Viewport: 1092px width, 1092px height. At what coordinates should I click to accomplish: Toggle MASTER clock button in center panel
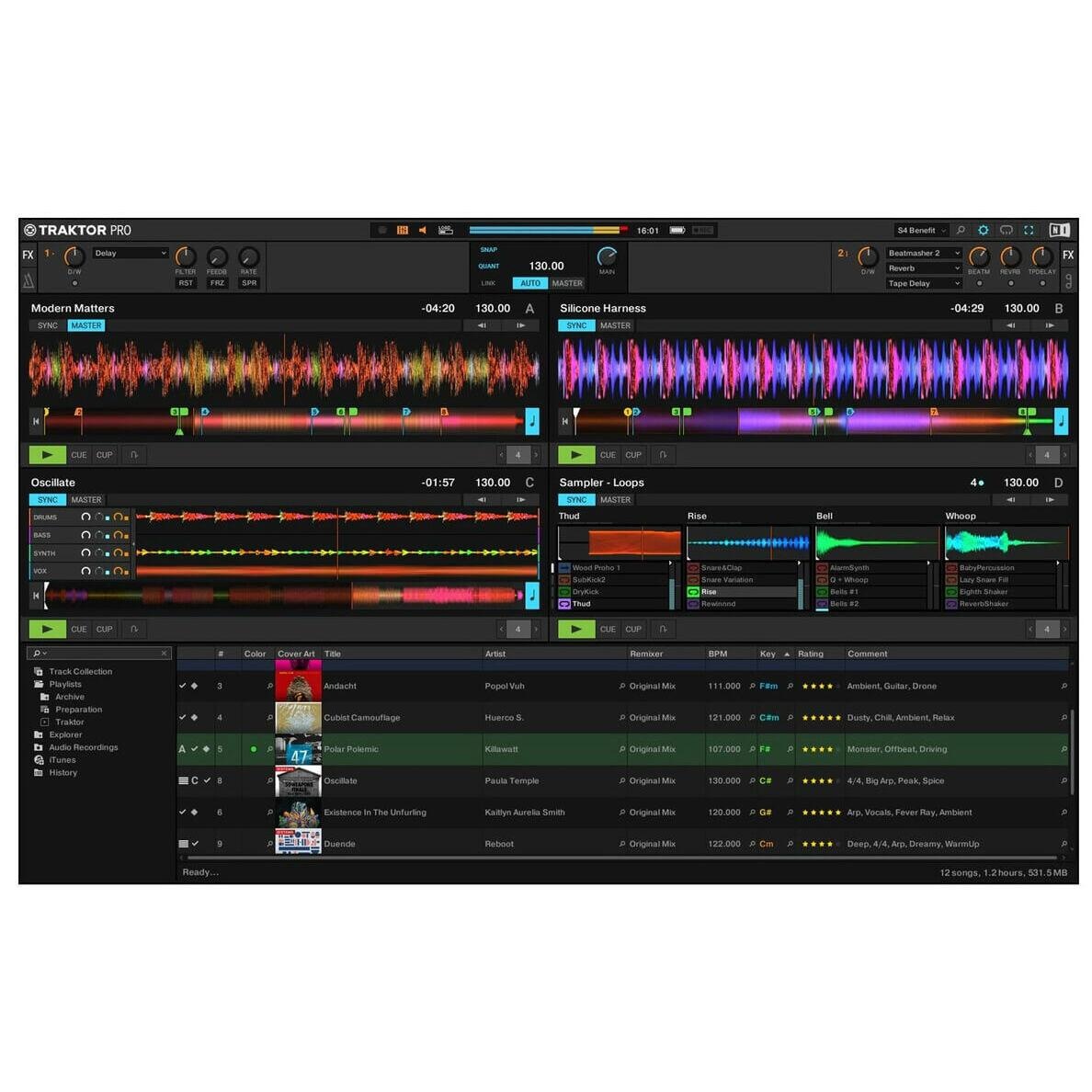point(567,283)
